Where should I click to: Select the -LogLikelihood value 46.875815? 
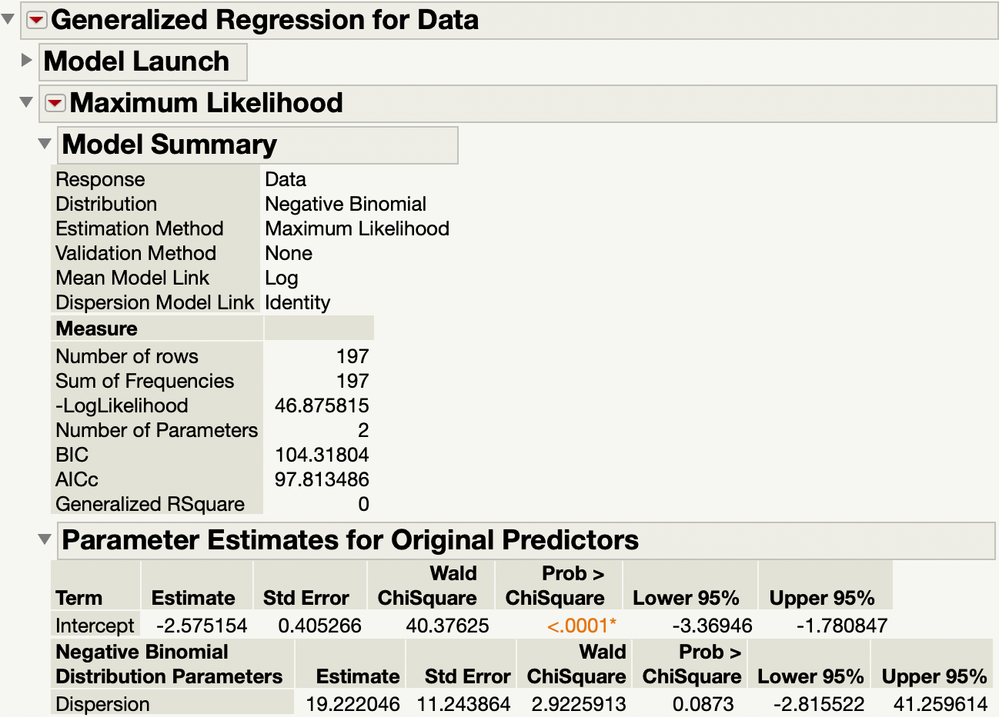(322, 405)
